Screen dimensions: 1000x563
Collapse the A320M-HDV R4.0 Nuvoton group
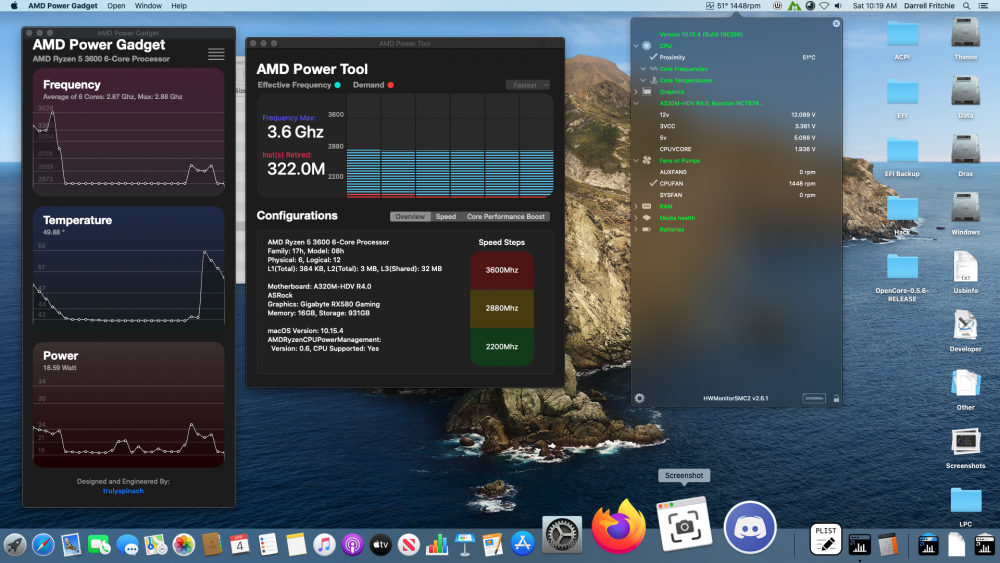636,103
